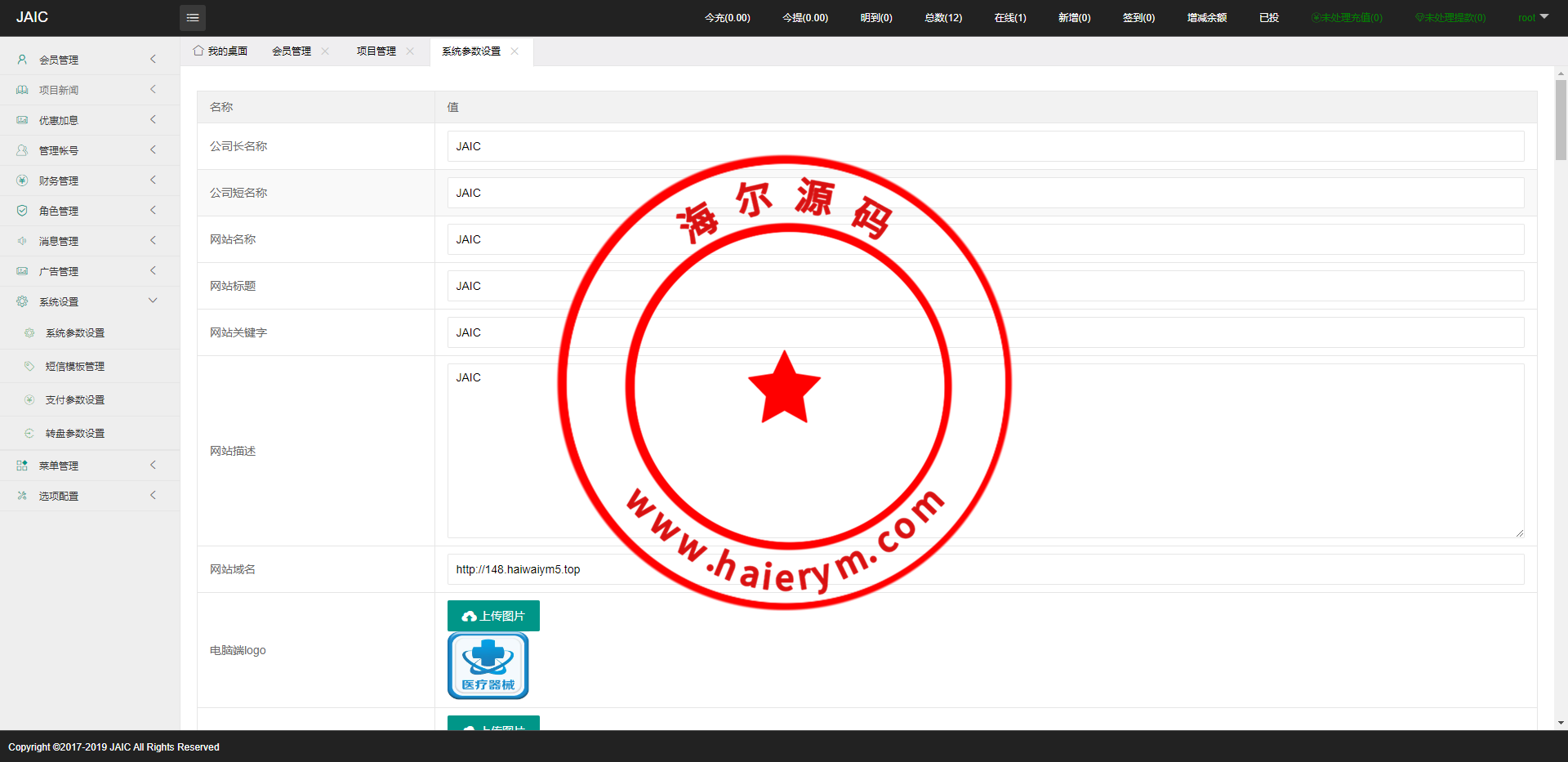Viewport: 1568px width, 762px height.
Task: Click 未处理充值(0) link
Action: [x=1347, y=17]
